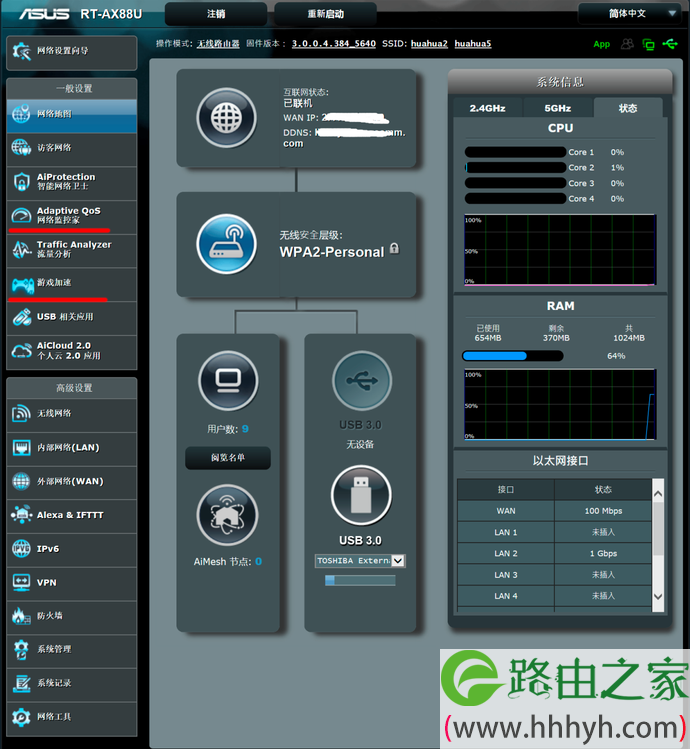
Task: Select the wireless router icon in map
Action: (226, 244)
